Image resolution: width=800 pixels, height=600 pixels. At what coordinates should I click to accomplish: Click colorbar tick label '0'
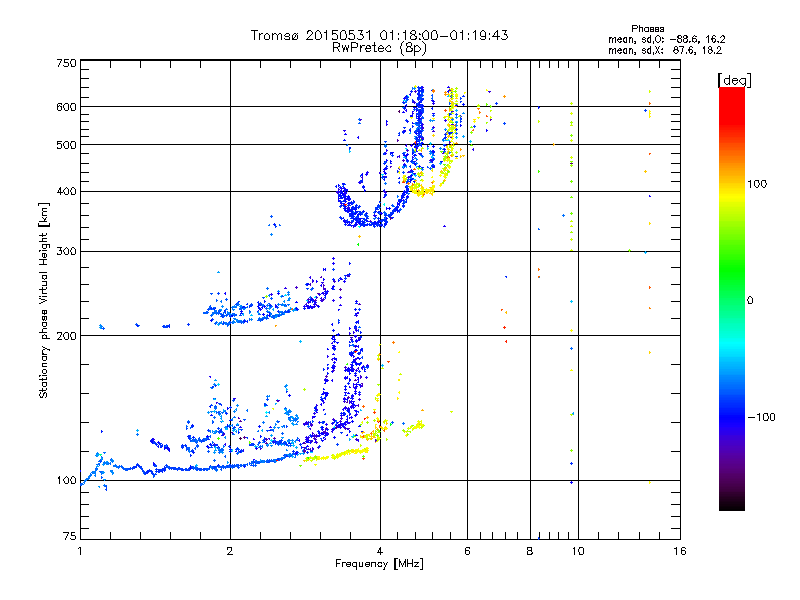(749, 301)
